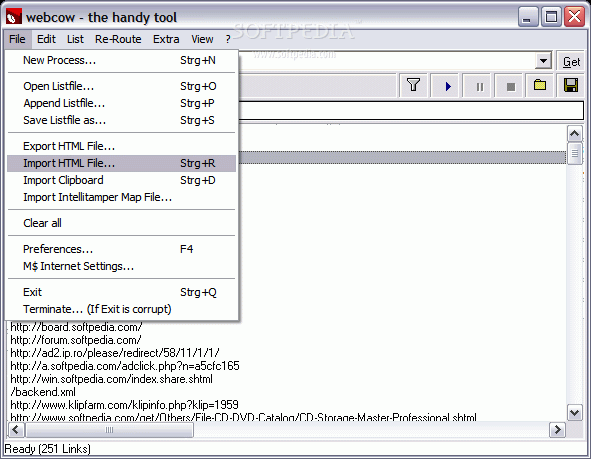591x459 pixels.
Task: Select the http://forum.softpedia.com/ link row
Action: tap(76, 340)
